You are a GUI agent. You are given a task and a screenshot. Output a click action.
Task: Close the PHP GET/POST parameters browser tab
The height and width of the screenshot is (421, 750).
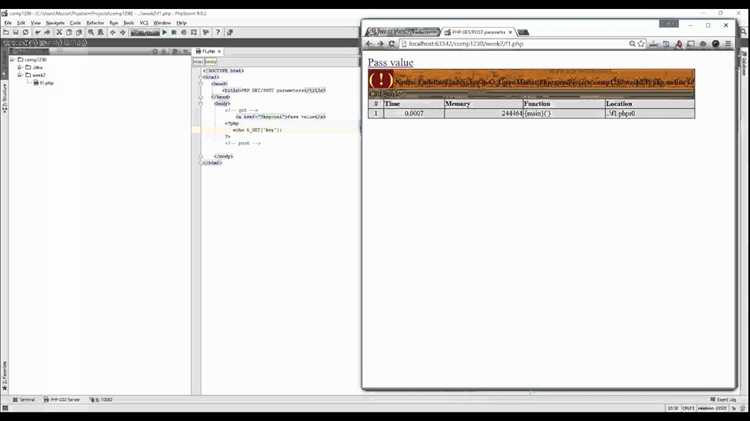coord(510,32)
